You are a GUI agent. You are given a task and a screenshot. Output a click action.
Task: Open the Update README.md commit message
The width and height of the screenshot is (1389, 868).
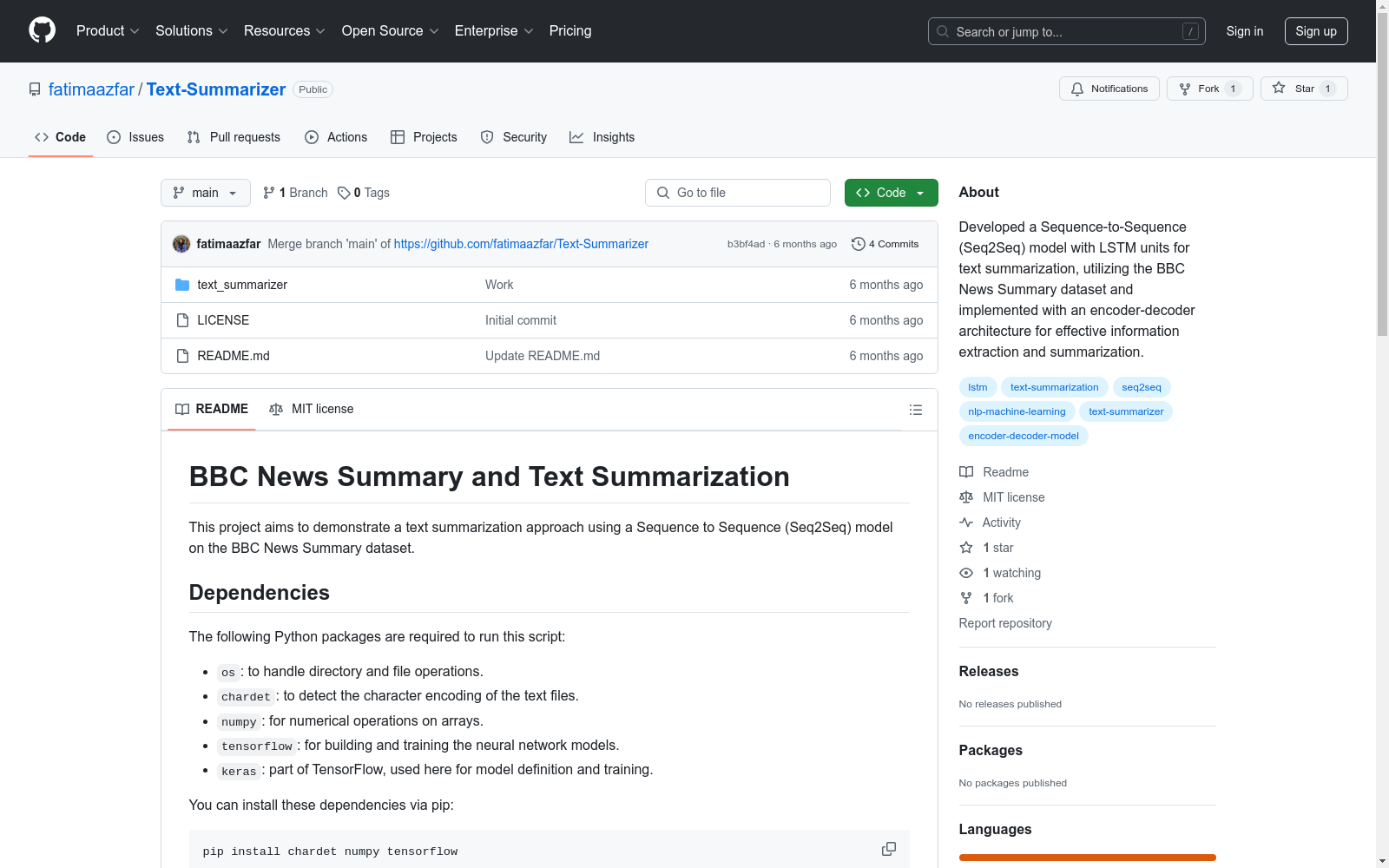tap(543, 356)
